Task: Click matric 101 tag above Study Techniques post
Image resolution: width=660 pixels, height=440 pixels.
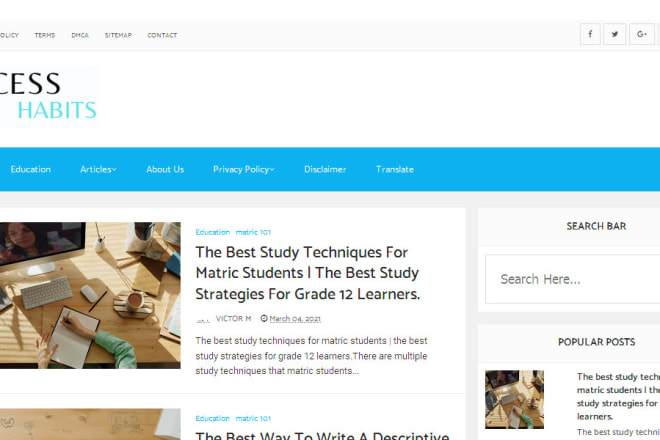Action: click(x=253, y=232)
